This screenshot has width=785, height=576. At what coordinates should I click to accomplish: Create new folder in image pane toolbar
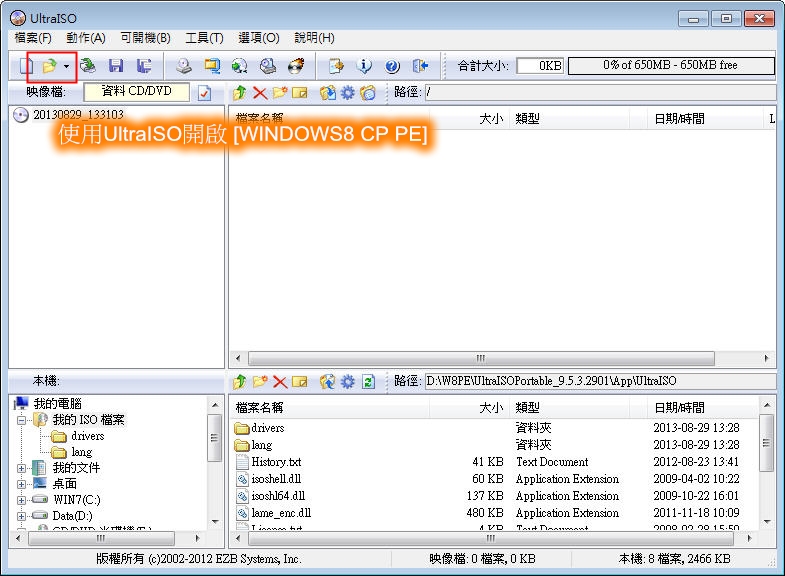pos(280,92)
